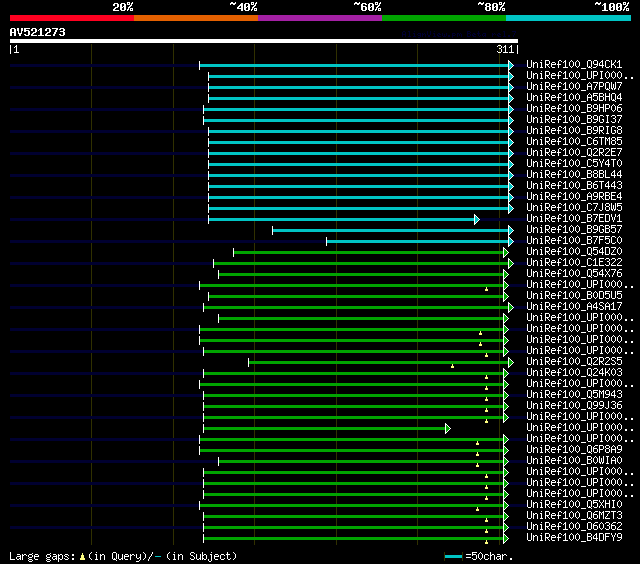Viewport: 640px width, 564px height.
Task: Select subject label UniRef100_B0D5U5
Action: (x=574, y=296)
